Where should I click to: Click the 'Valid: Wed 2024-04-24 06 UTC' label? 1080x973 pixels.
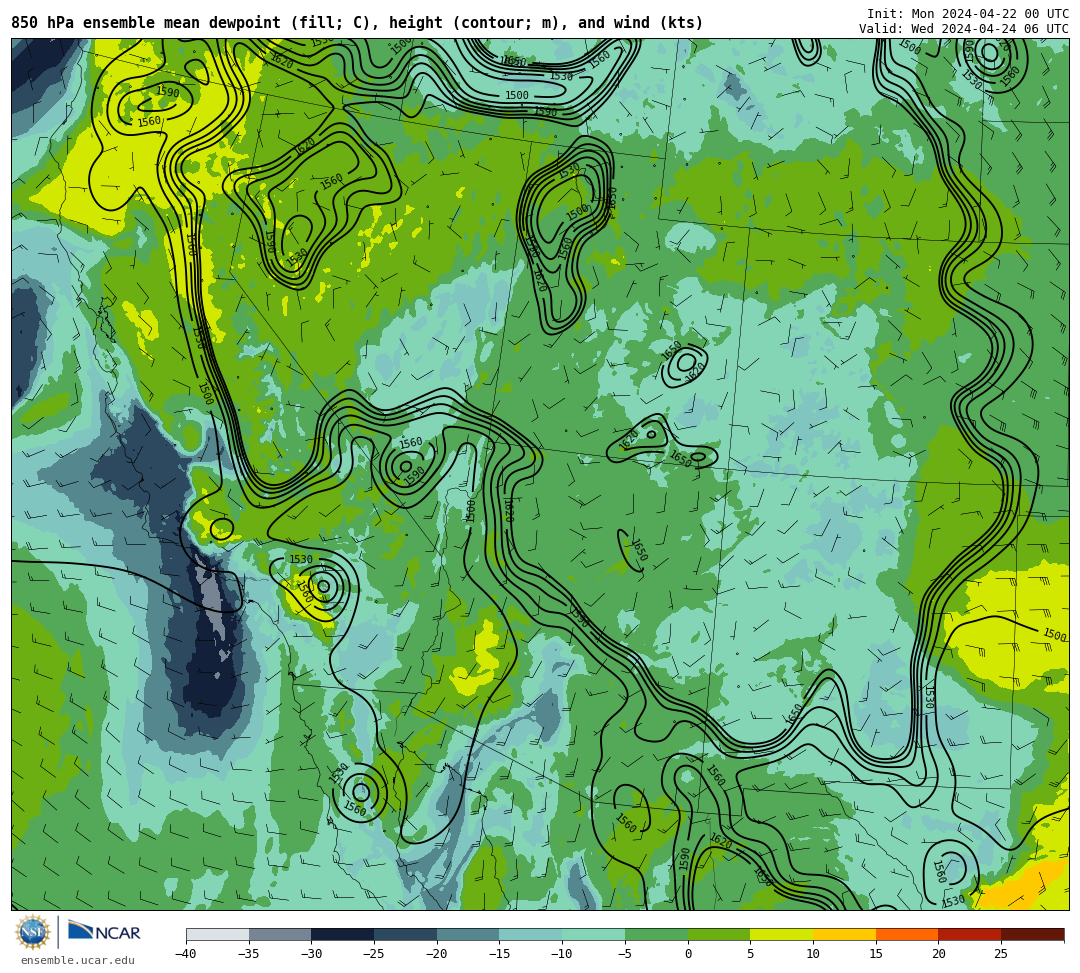pyautogui.click(x=964, y=29)
